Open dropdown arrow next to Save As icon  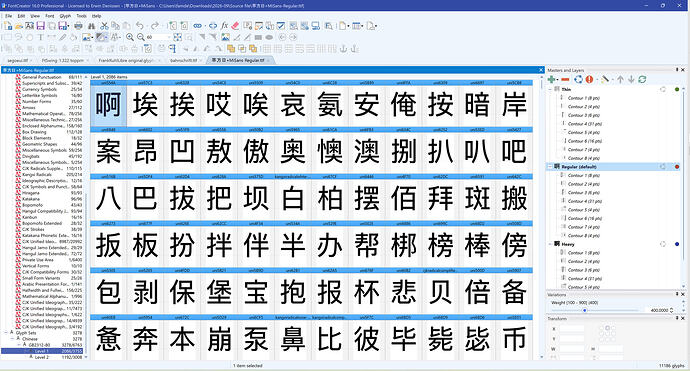[68, 26]
